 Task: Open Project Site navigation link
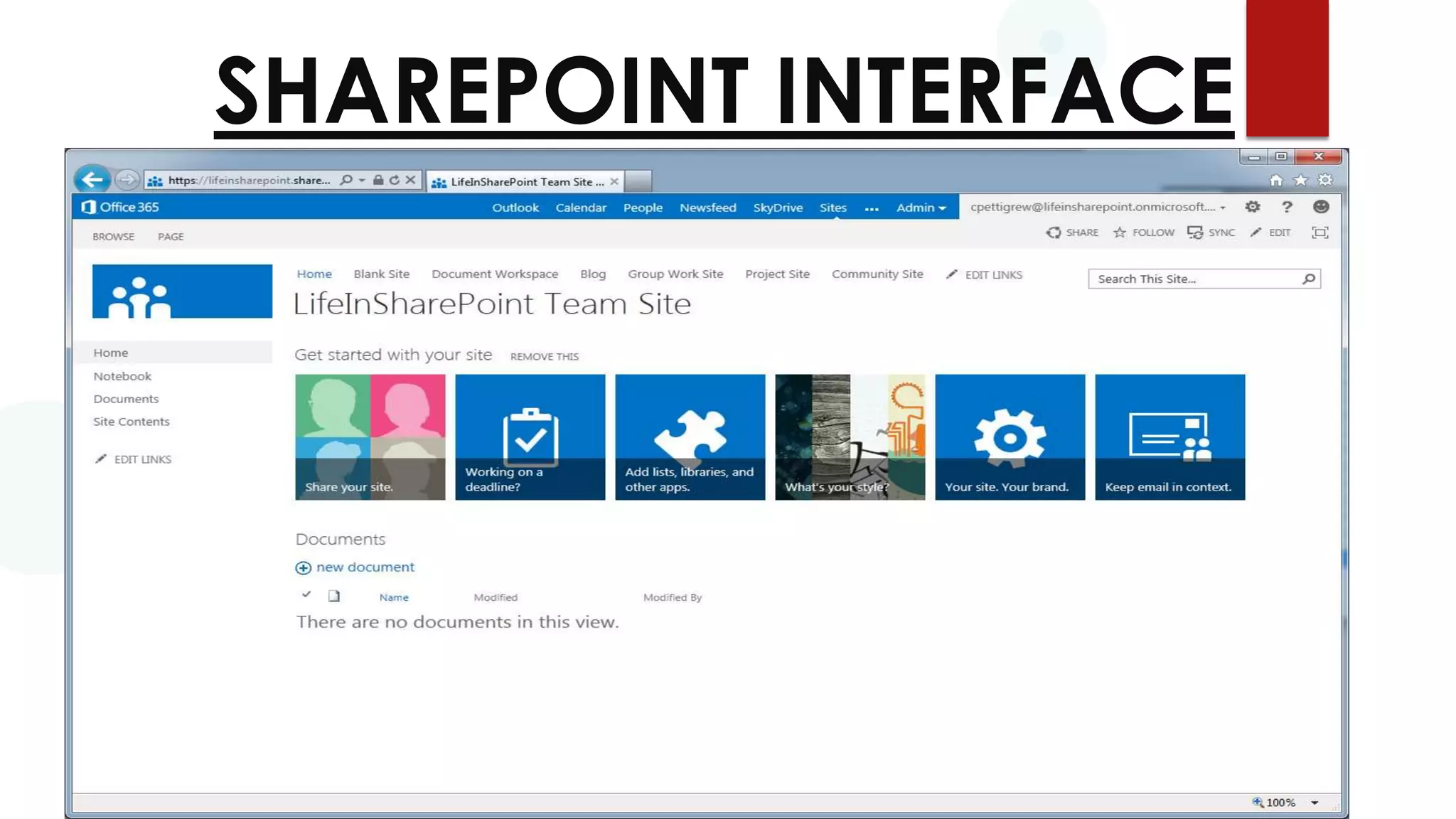777,274
